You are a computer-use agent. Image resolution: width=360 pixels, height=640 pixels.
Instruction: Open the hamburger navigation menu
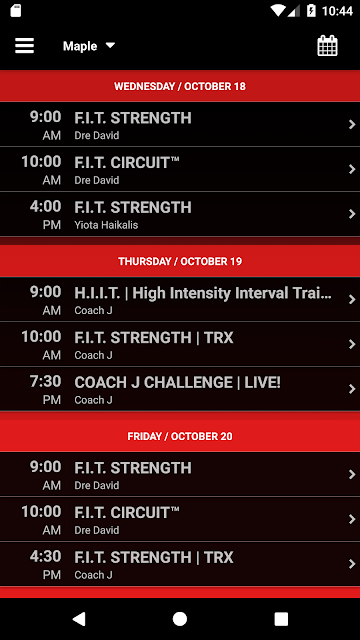(24, 46)
